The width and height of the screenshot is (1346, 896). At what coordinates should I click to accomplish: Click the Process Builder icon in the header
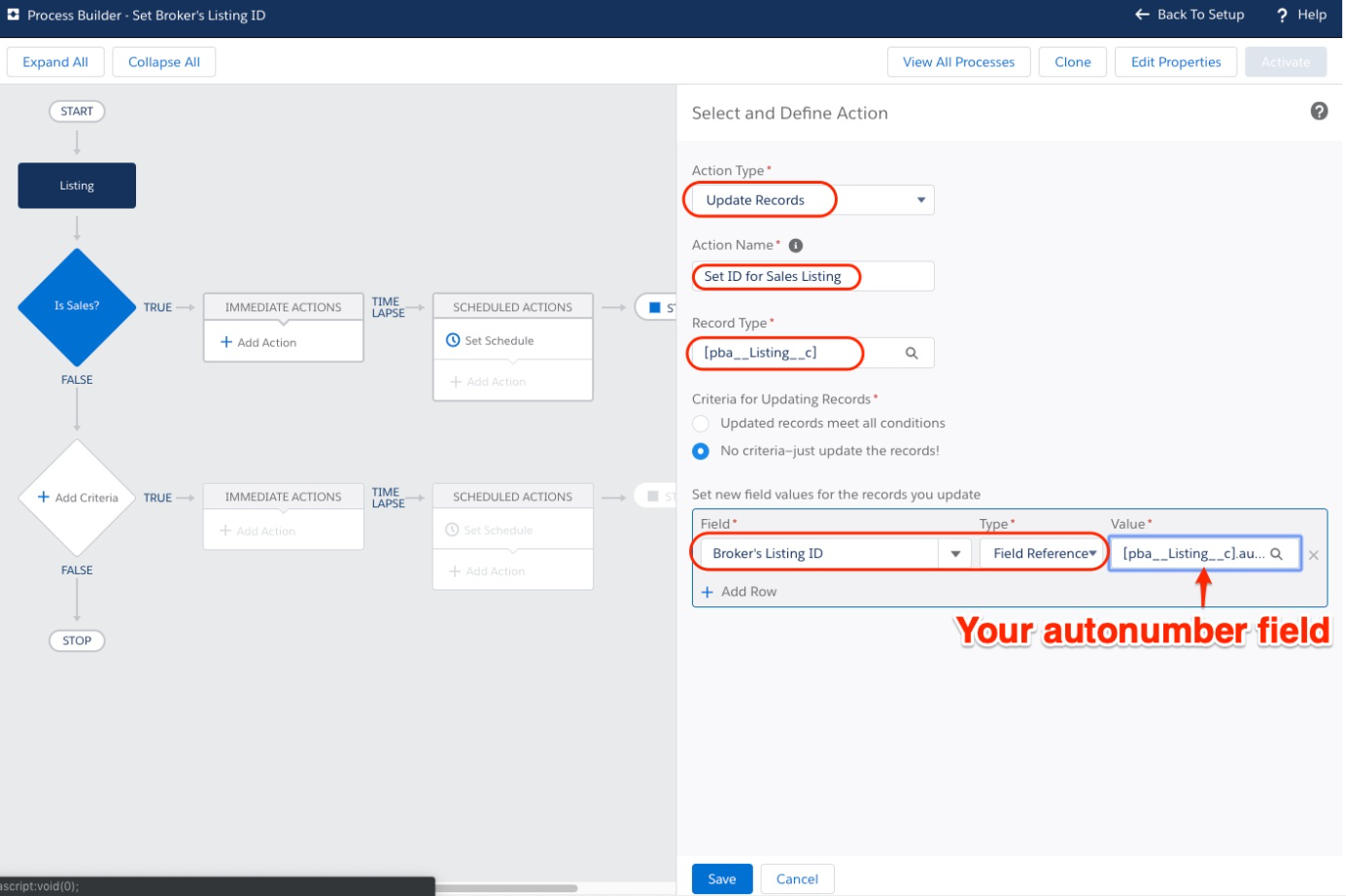click(x=14, y=15)
